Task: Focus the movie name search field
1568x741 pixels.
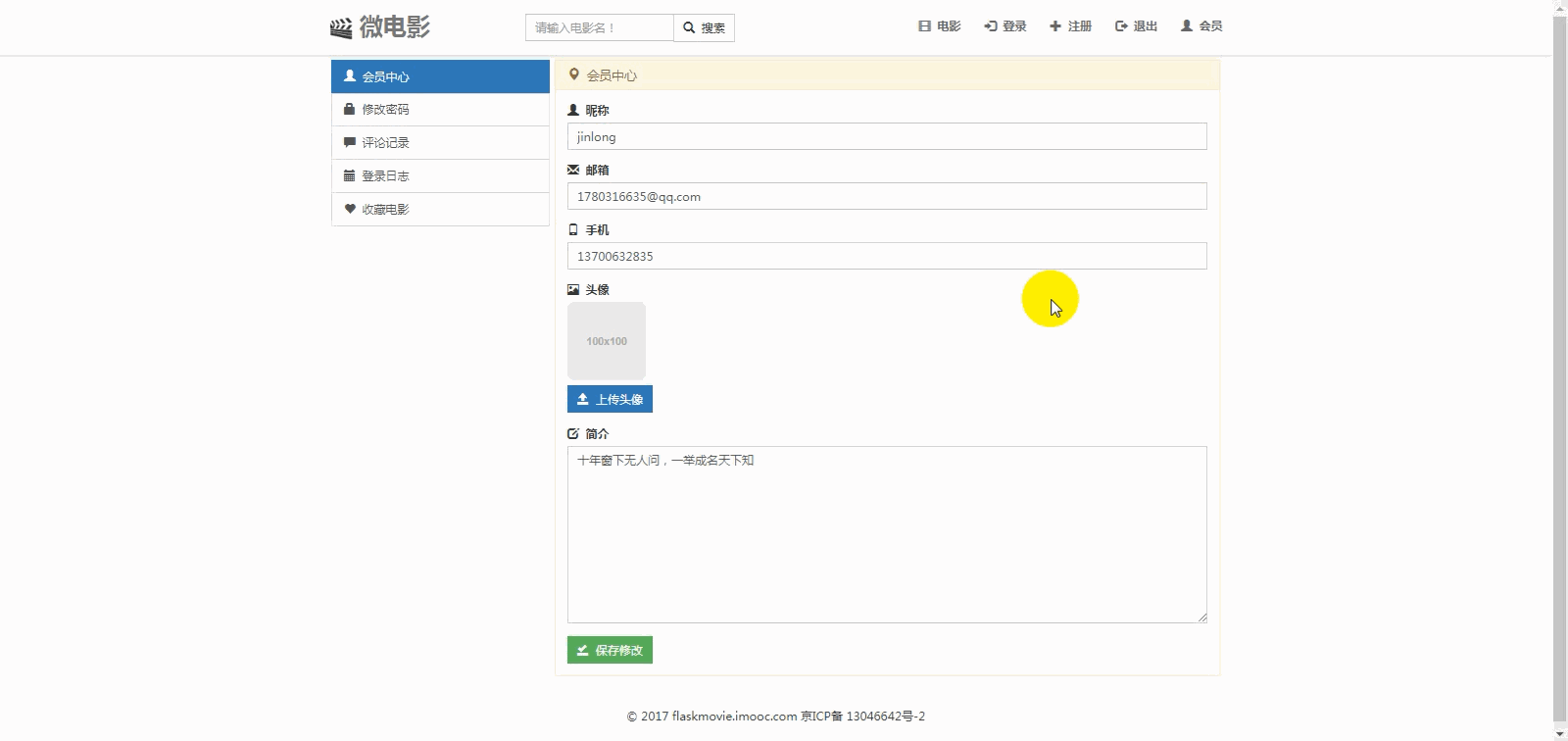Action: 600,27
